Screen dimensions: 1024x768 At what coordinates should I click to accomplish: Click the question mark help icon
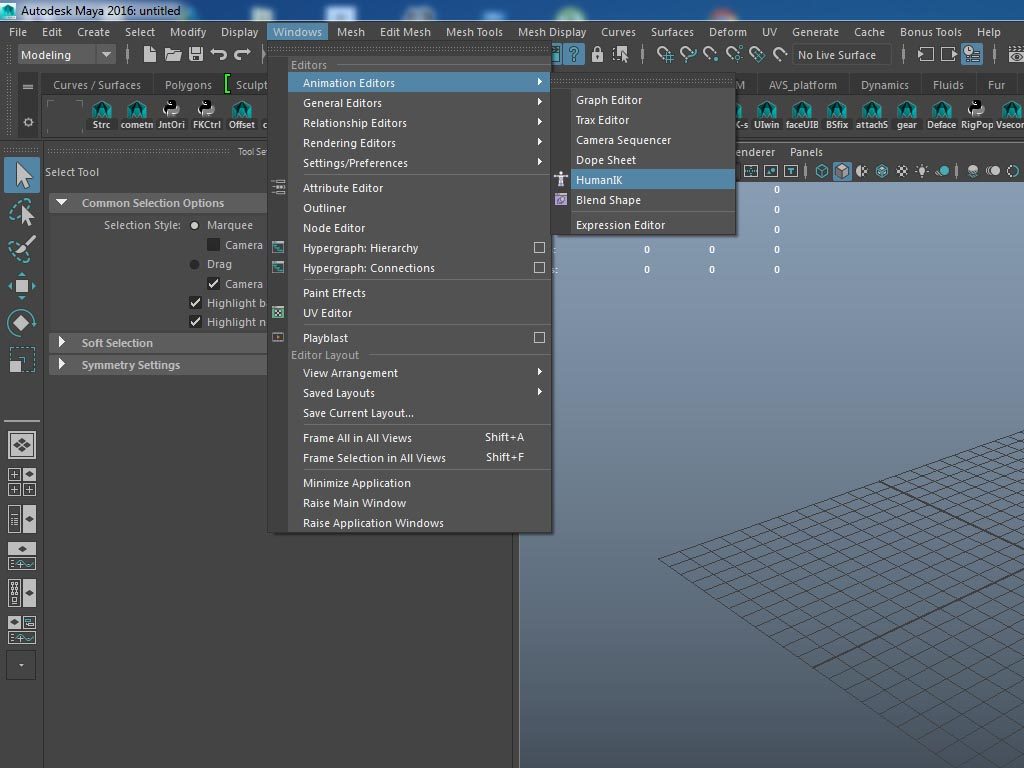click(573, 54)
